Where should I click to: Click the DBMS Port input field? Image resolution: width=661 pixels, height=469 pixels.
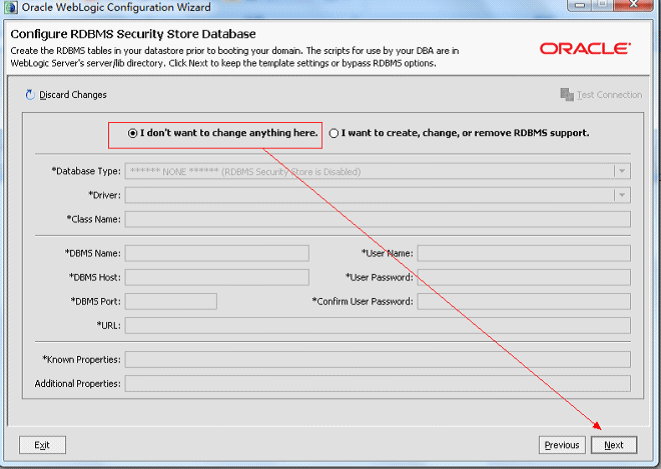[x=171, y=301]
